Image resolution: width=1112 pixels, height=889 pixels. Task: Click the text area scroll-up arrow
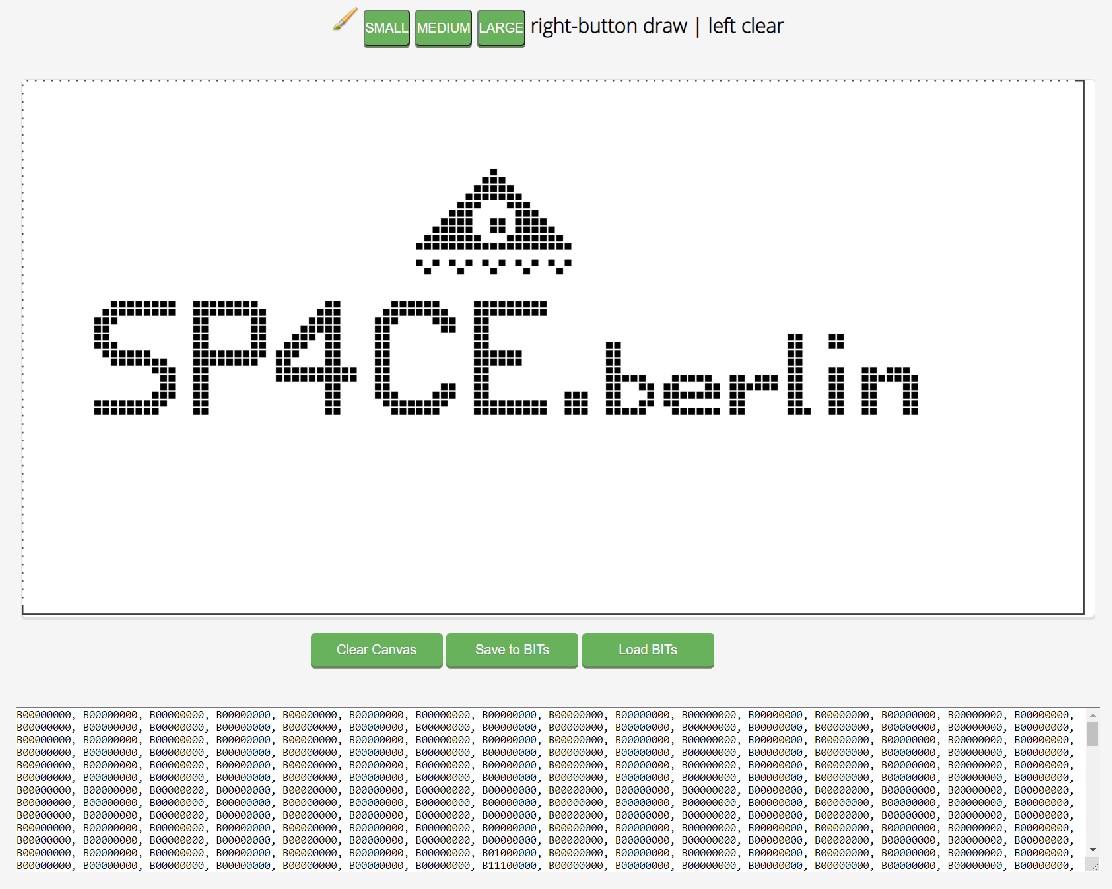click(1092, 715)
